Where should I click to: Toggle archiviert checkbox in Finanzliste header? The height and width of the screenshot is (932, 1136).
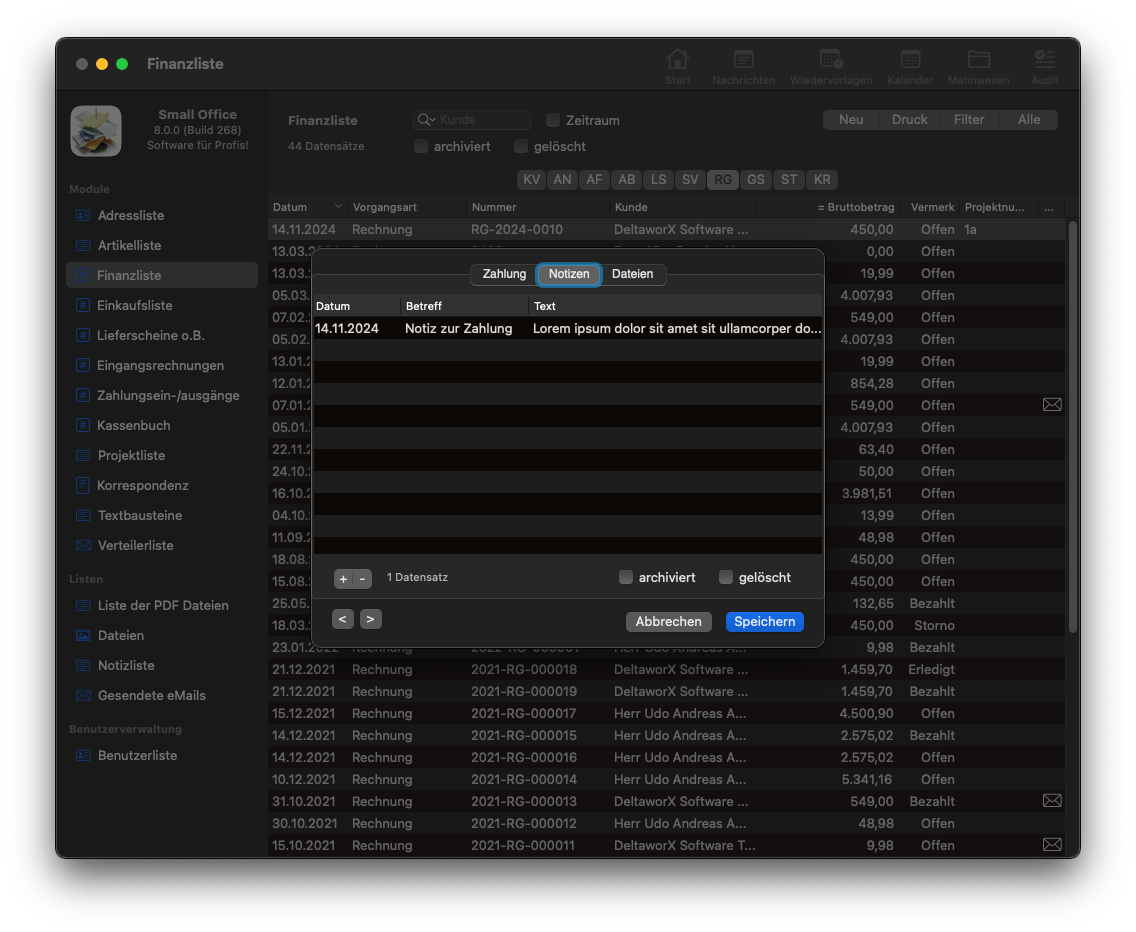click(x=421, y=146)
